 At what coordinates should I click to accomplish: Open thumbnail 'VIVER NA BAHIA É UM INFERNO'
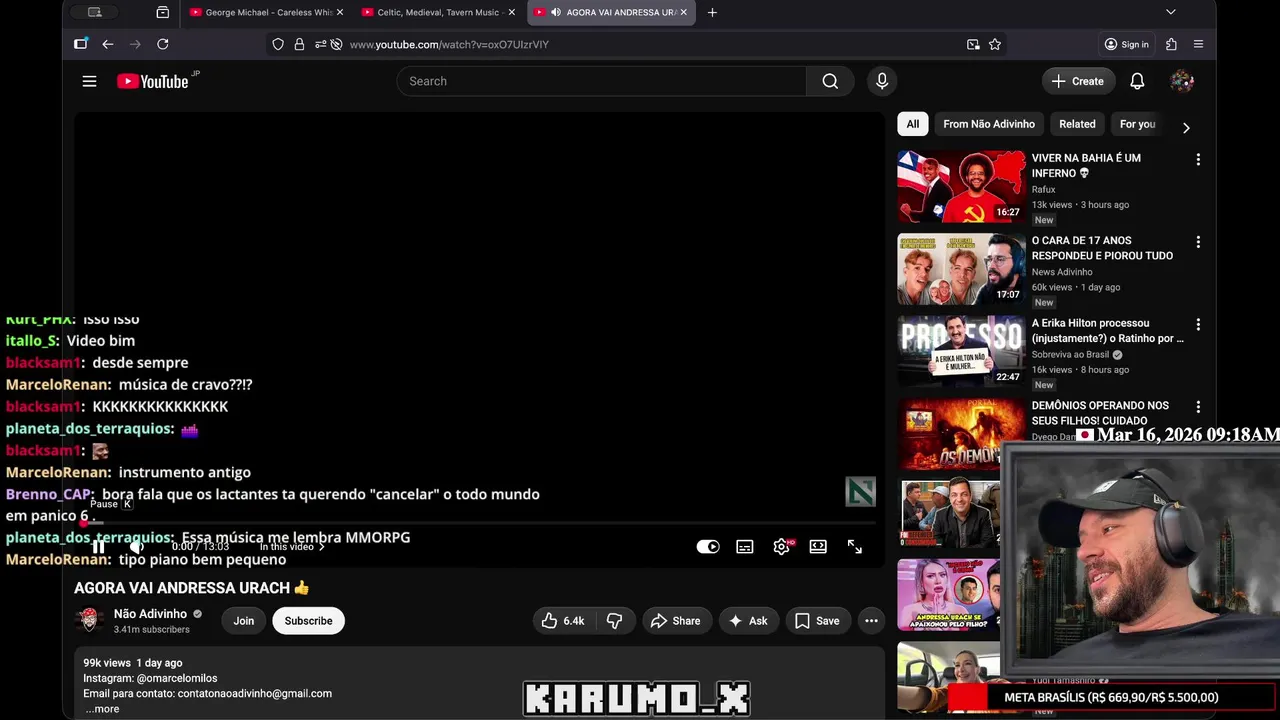[961, 186]
